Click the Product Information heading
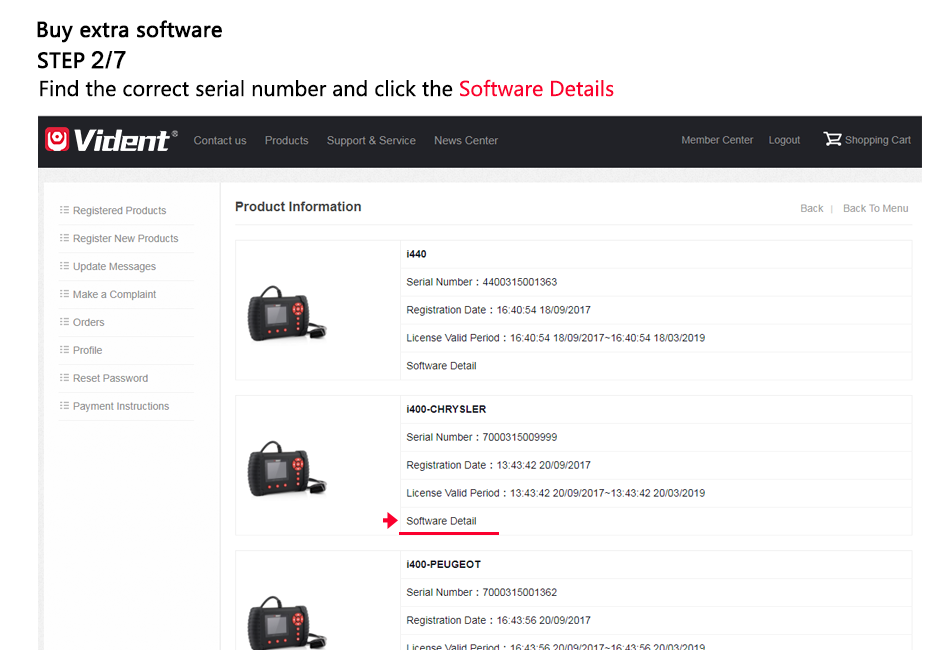 click(298, 207)
